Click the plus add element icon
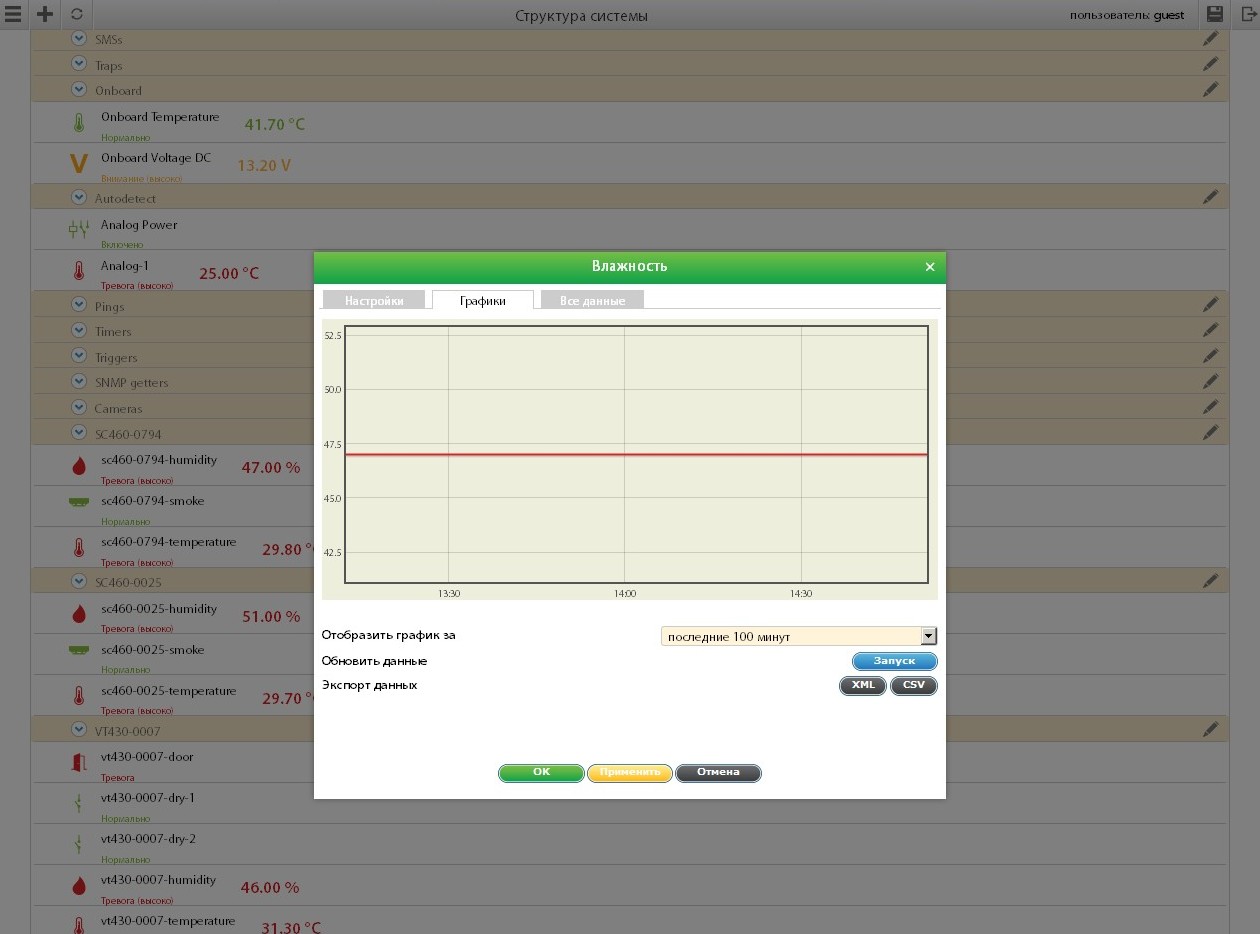 pos(45,14)
